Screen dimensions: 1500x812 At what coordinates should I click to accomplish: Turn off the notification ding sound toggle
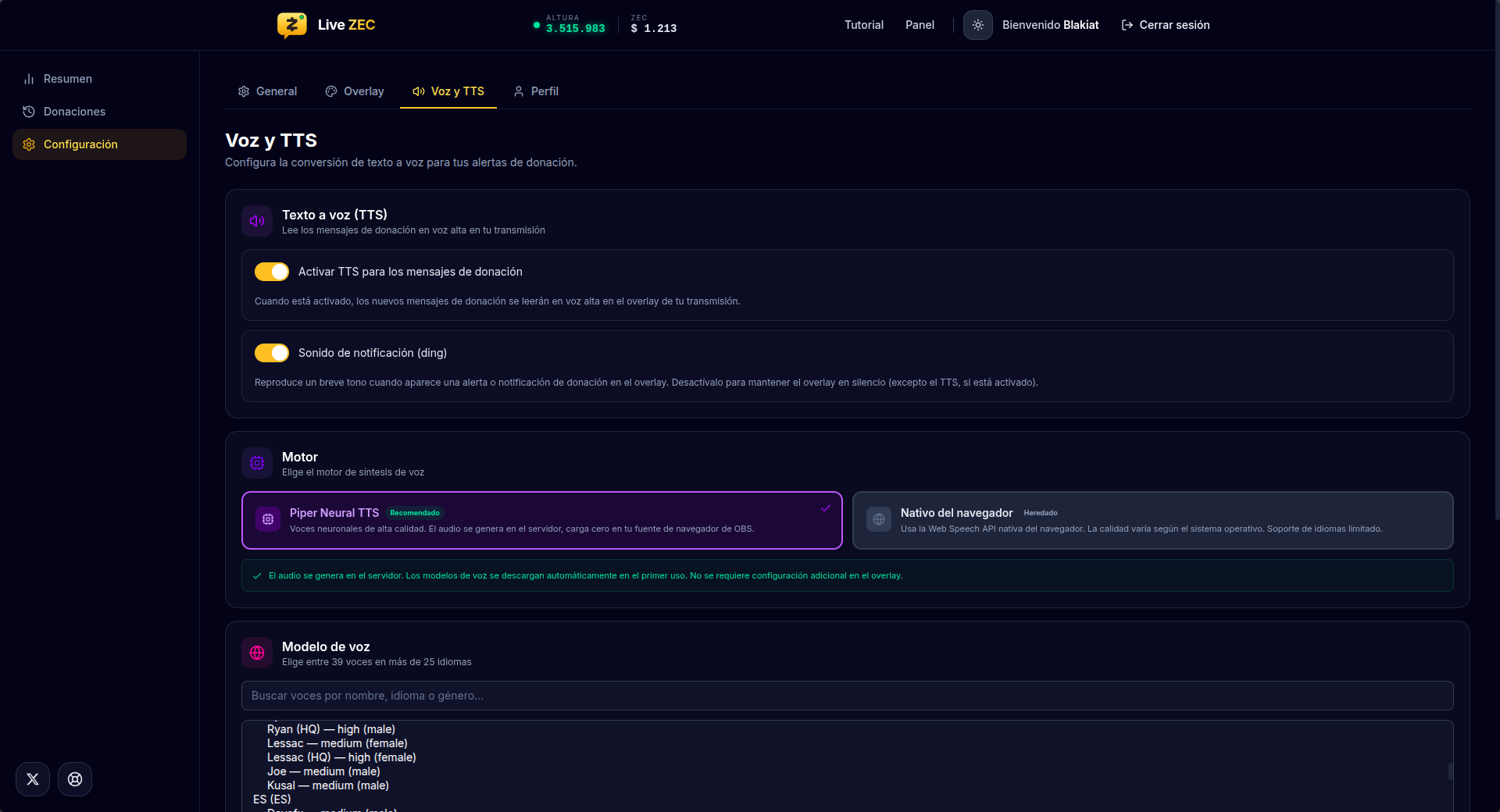tap(272, 353)
